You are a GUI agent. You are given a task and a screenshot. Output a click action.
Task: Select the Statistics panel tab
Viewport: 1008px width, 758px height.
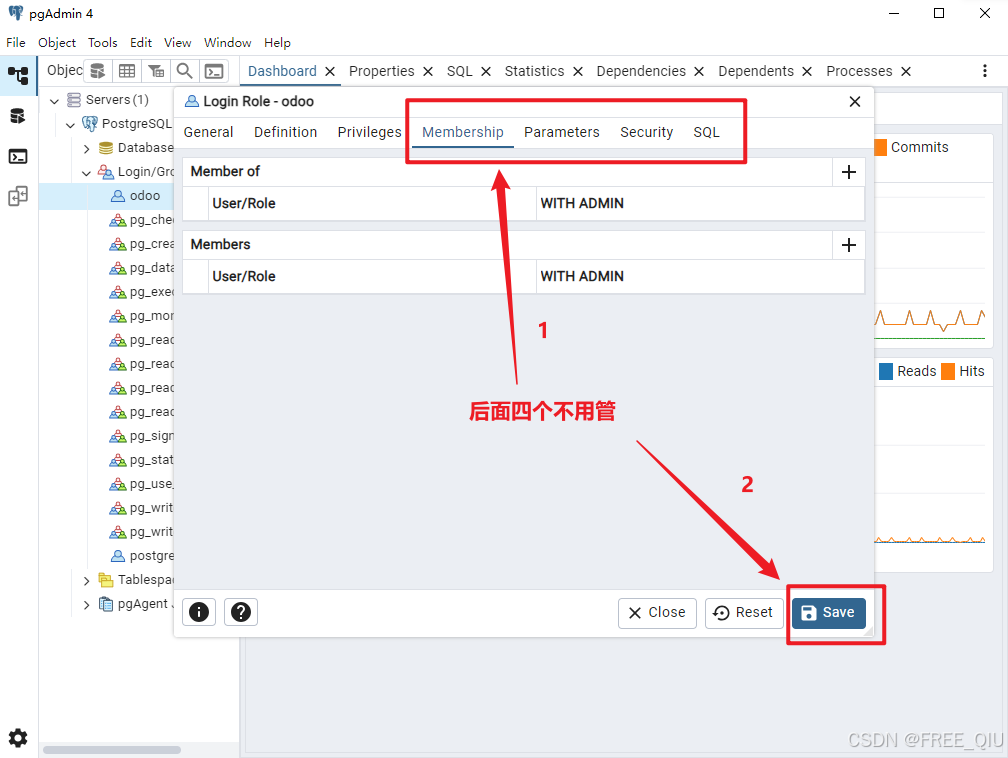click(534, 71)
